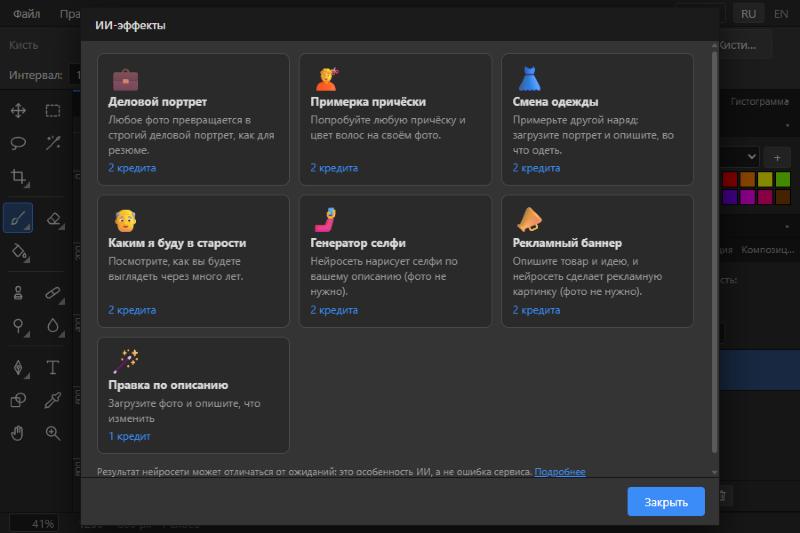Open the Правка по описанию effect card
The width and height of the screenshot is (800, 533).
click(193, 395)
